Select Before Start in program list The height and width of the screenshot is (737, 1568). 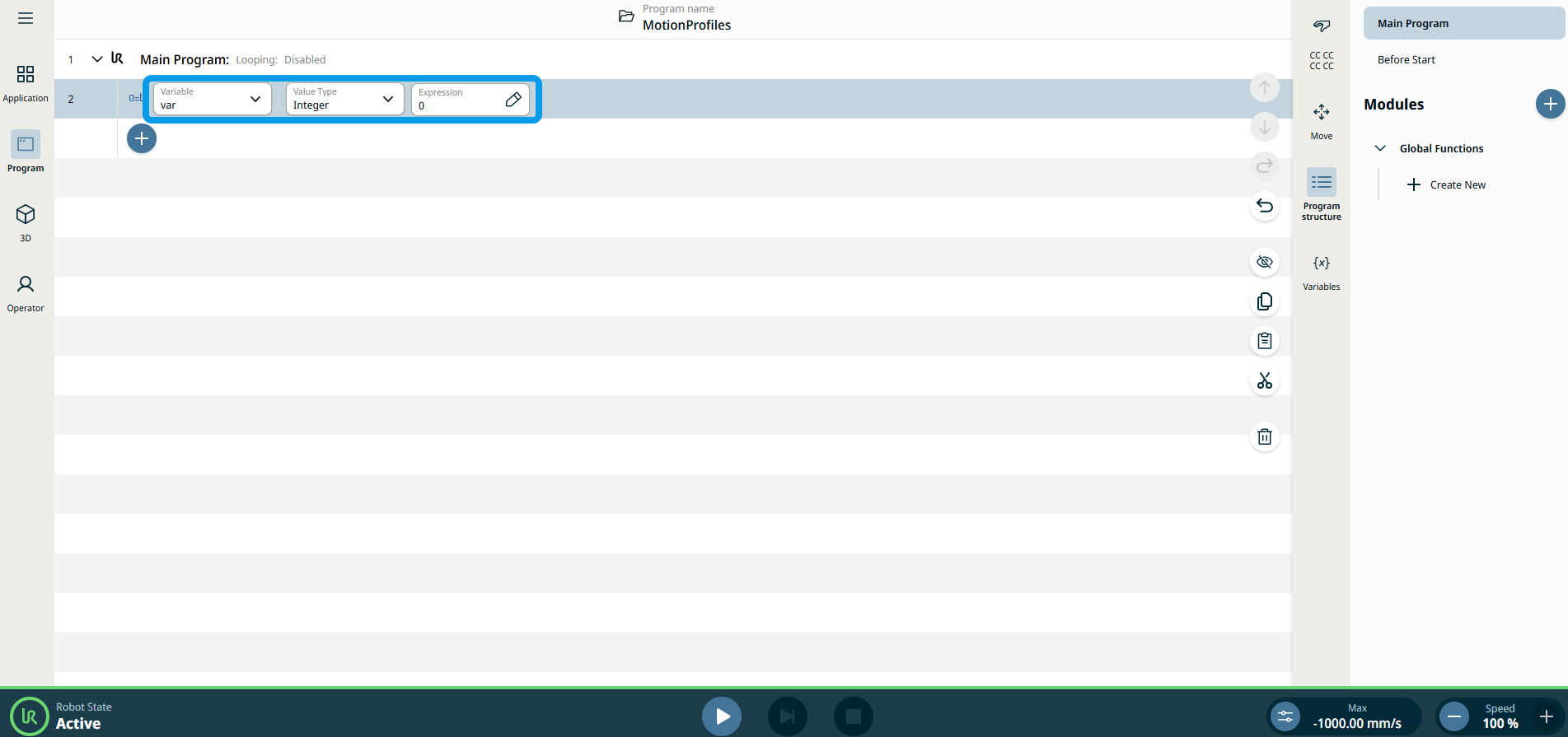click(1406, 60)
